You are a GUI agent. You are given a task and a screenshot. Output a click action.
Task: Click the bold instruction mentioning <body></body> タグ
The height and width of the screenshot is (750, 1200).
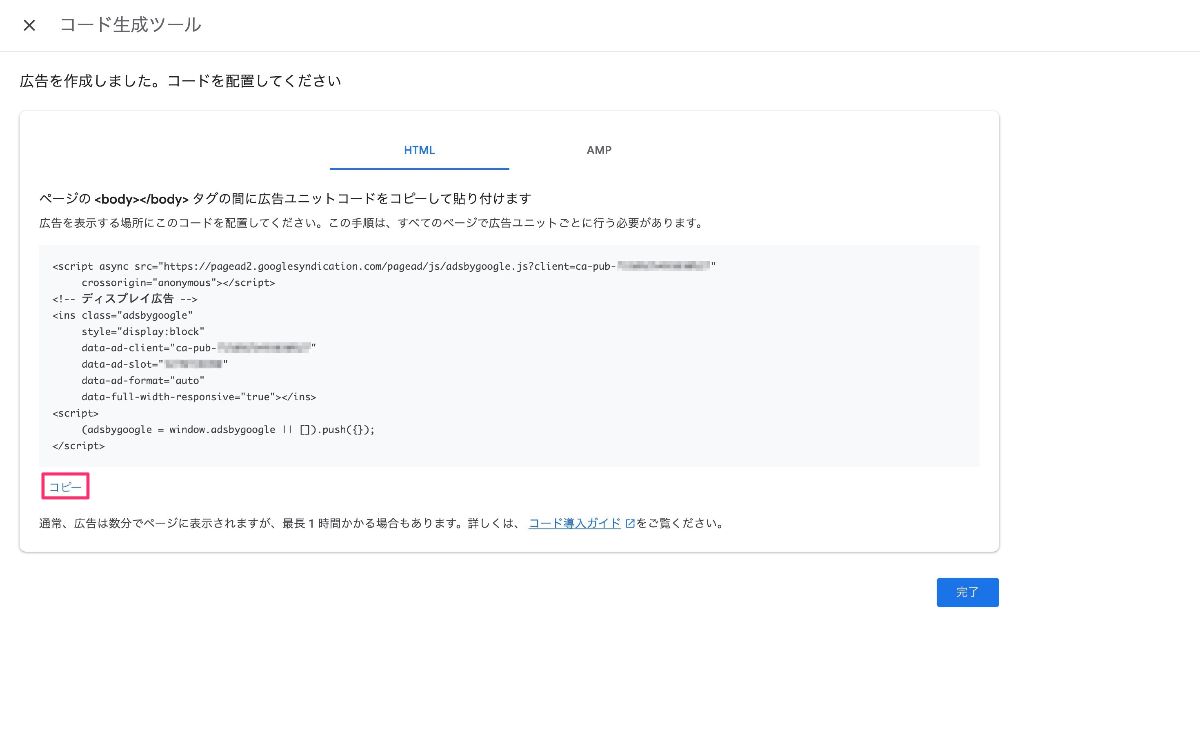point(285,198)
